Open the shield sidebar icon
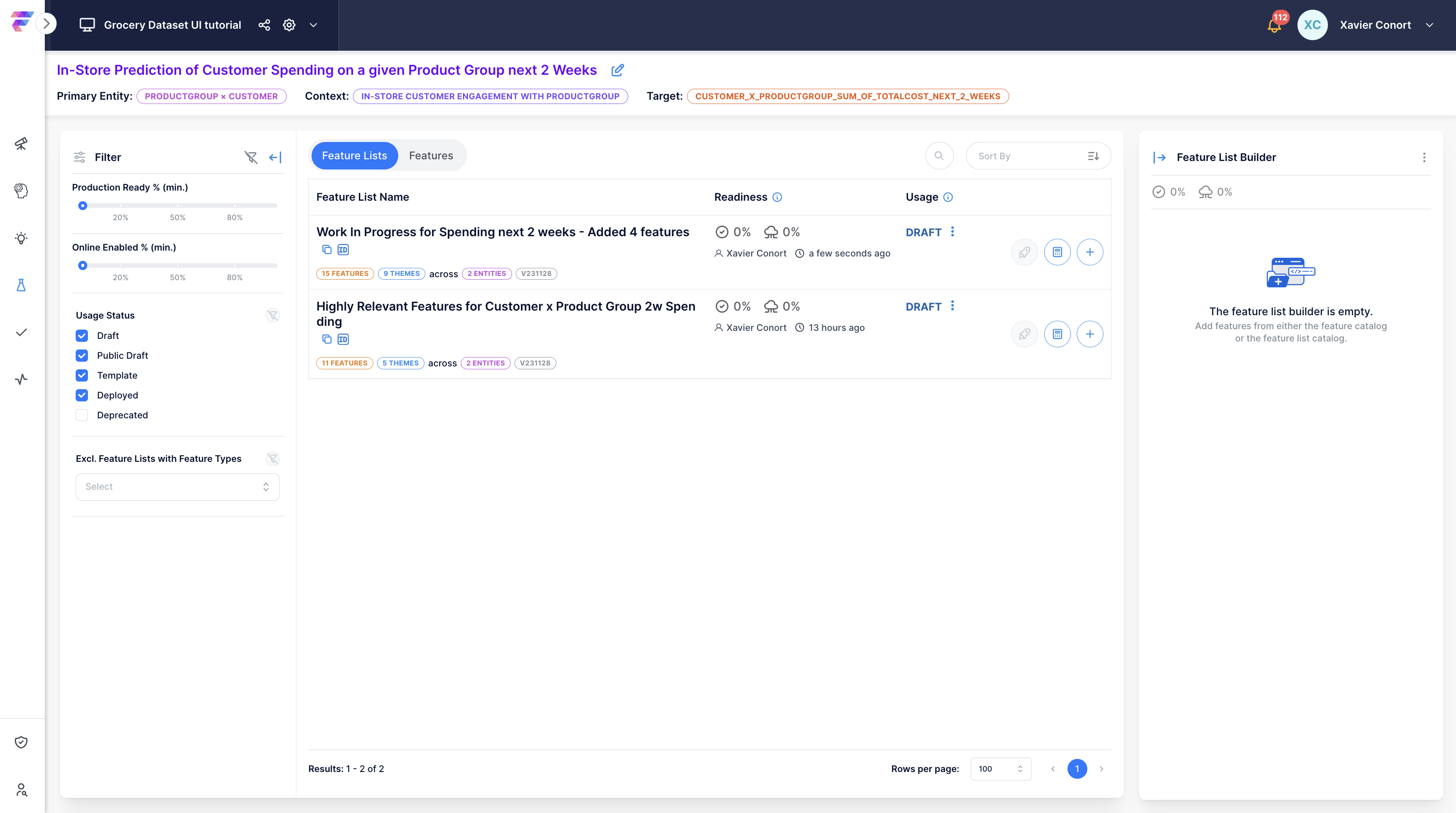Screen dimensions: 1456x813 pos(21,742)
